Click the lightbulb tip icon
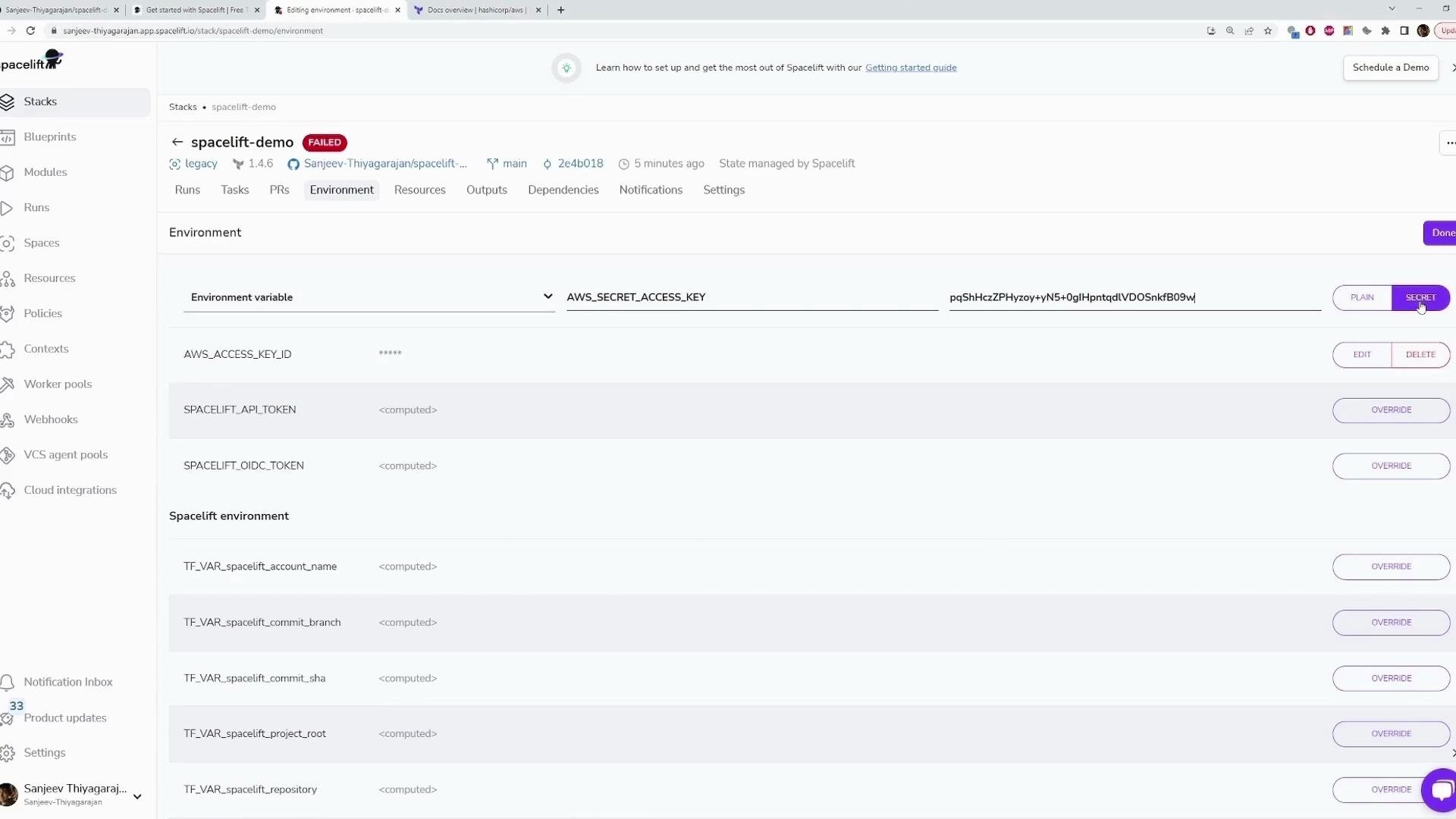The height and width of the screenshot is (819, 1456). point(566,68)
